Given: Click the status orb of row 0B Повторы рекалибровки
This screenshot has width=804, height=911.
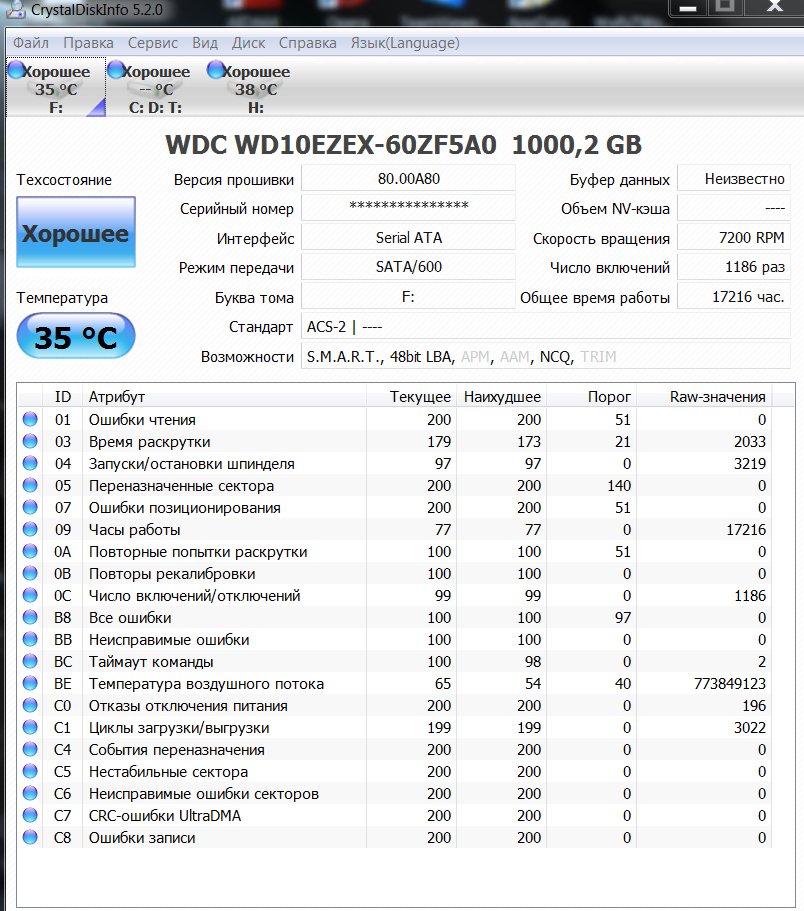Looking at the screenshot, I should (30, 573).
